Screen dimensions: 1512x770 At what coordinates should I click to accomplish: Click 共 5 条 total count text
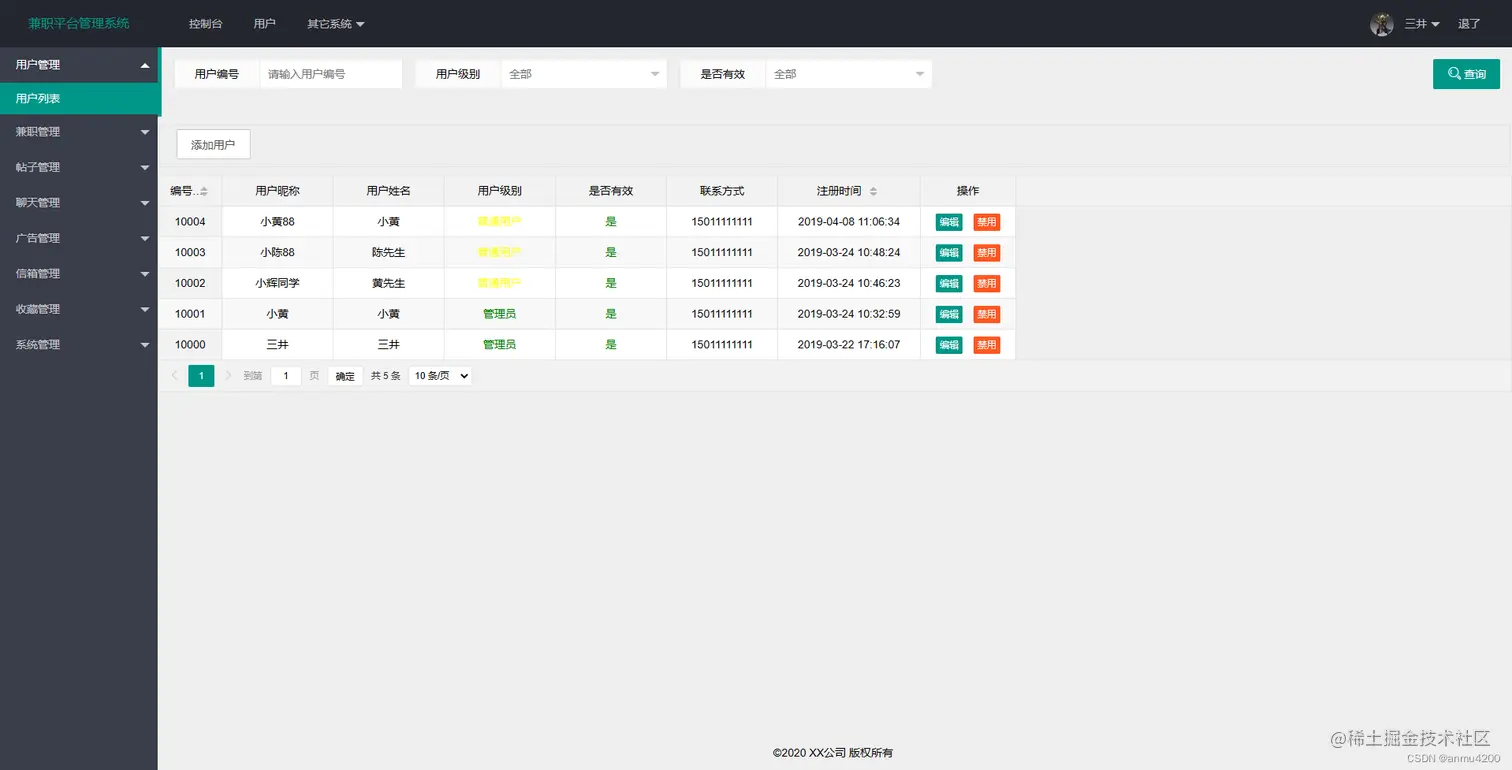386,376
